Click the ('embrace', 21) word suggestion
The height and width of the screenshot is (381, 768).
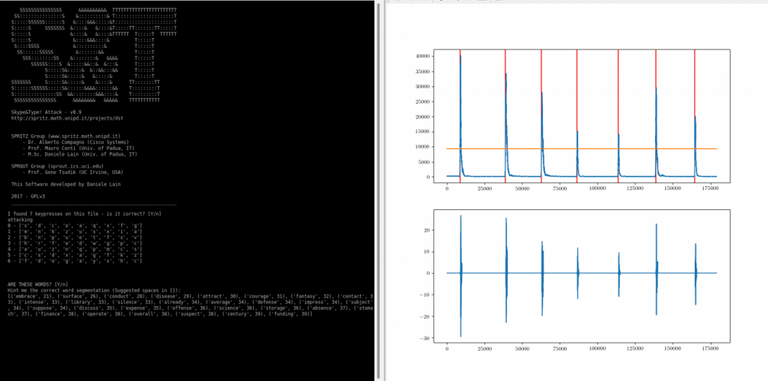coord(29,296)
